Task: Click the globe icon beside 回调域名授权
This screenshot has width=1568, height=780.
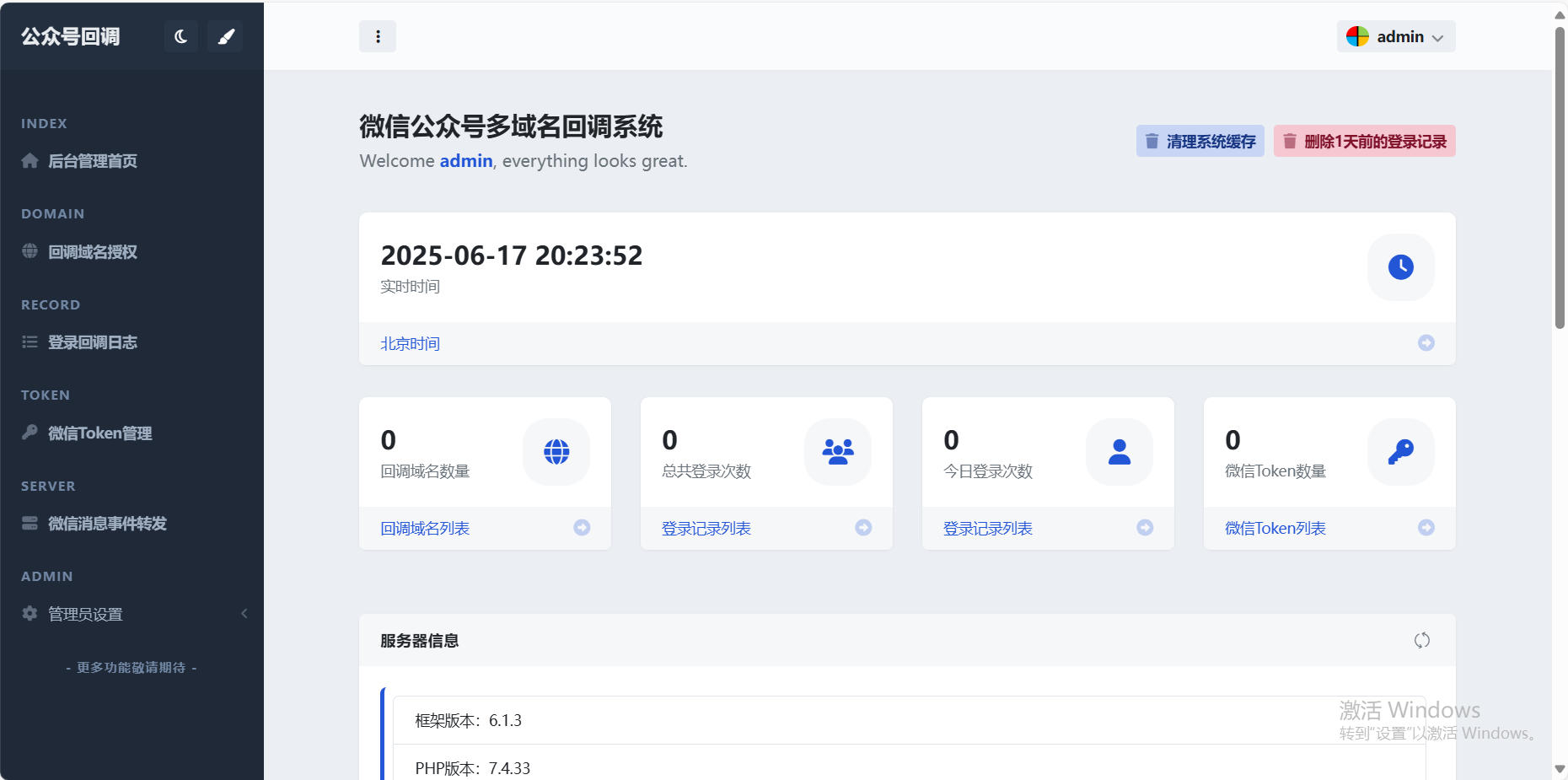Action: 30,250
